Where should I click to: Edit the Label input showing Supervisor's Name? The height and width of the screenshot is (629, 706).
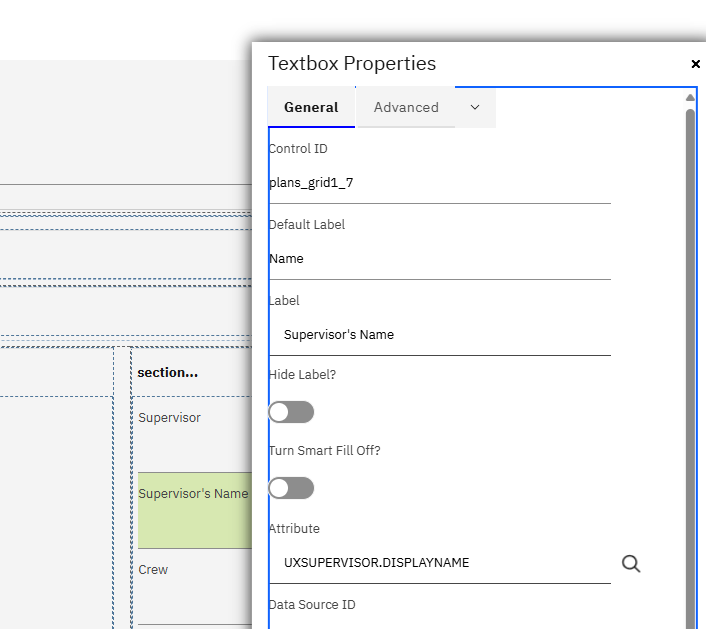439,335
